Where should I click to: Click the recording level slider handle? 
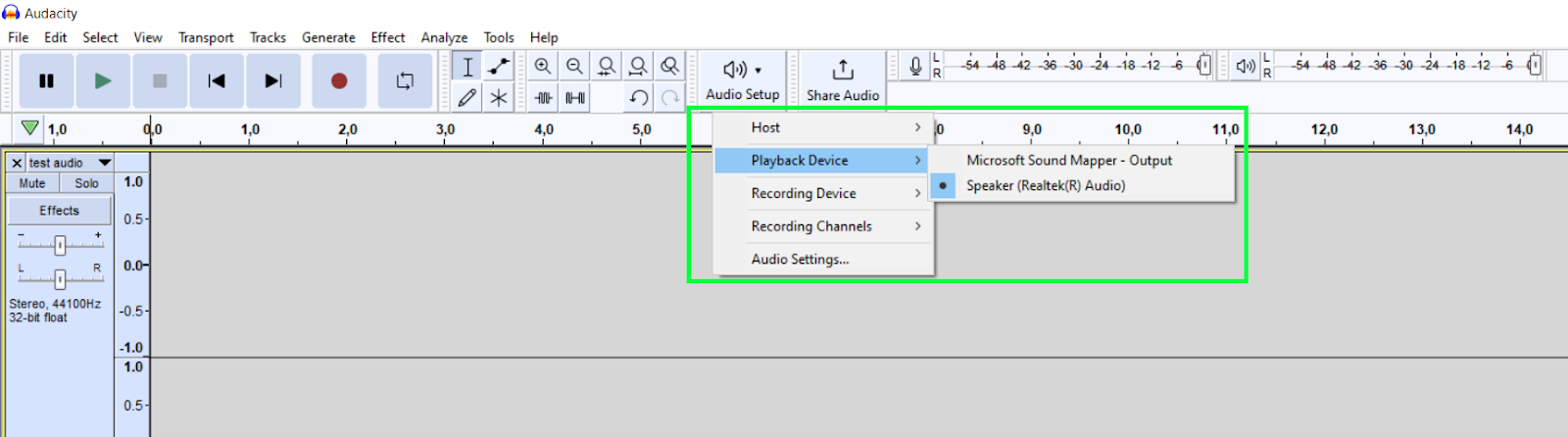(1204, 66)
